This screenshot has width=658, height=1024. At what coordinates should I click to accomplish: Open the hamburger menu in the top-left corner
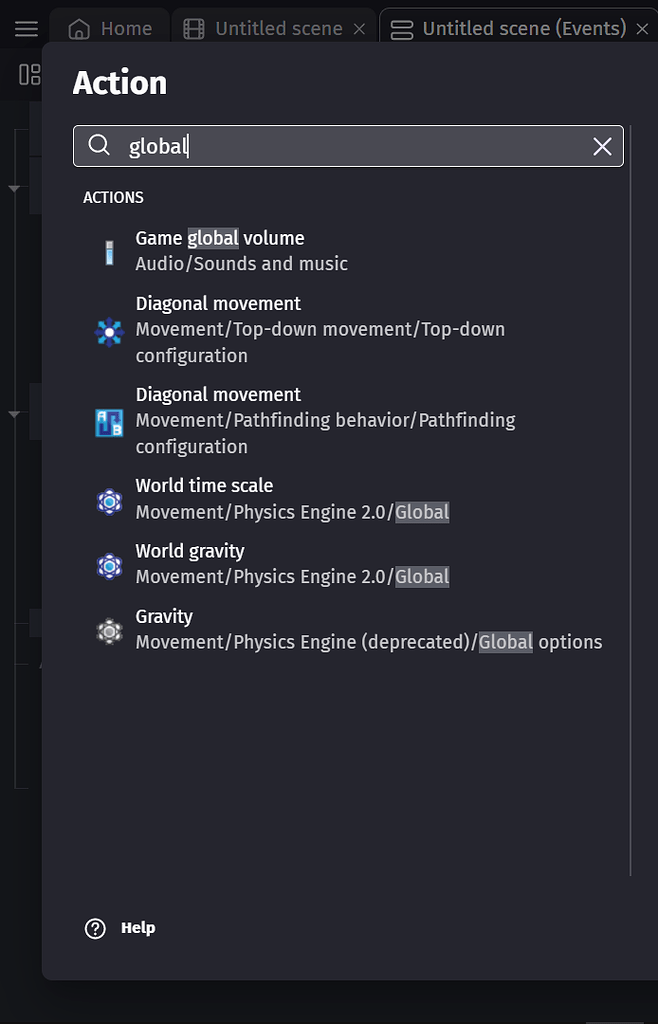(25, 27)
